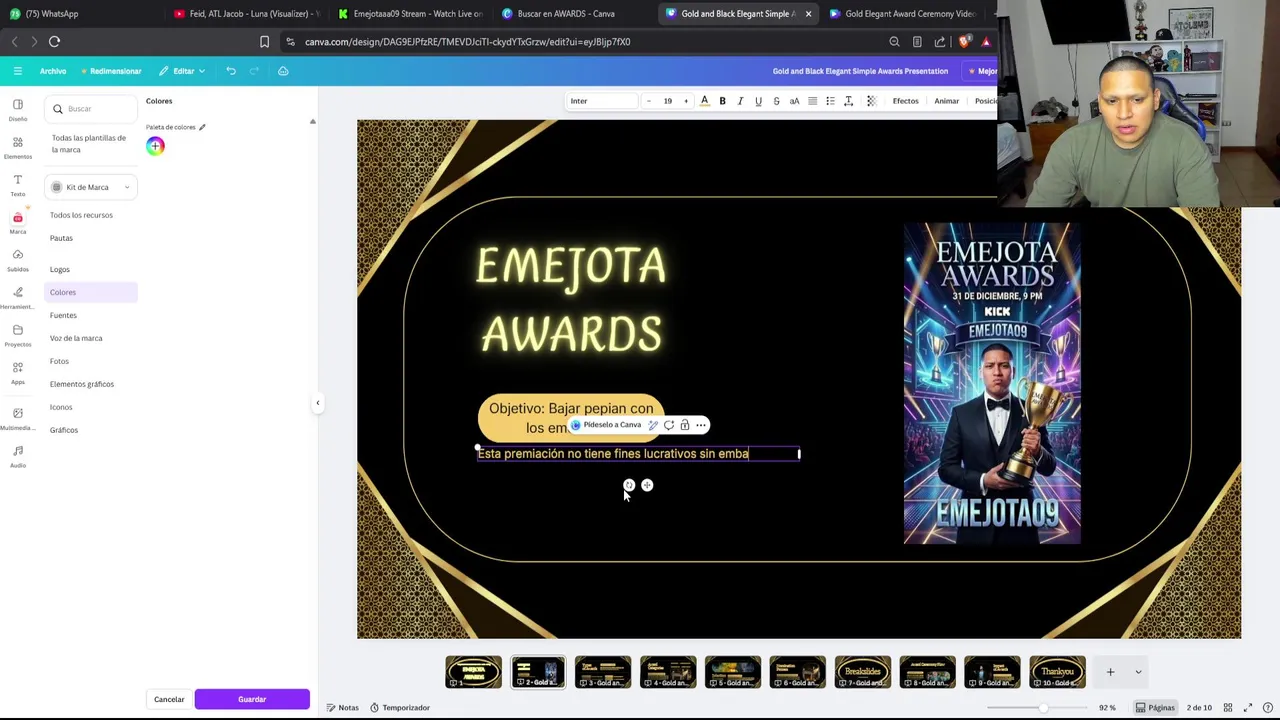Image resolution: width=1280 pixels, height=720 pixels.
Task: Open the Diseño sidebar panel
Action: tap(17, 109)
